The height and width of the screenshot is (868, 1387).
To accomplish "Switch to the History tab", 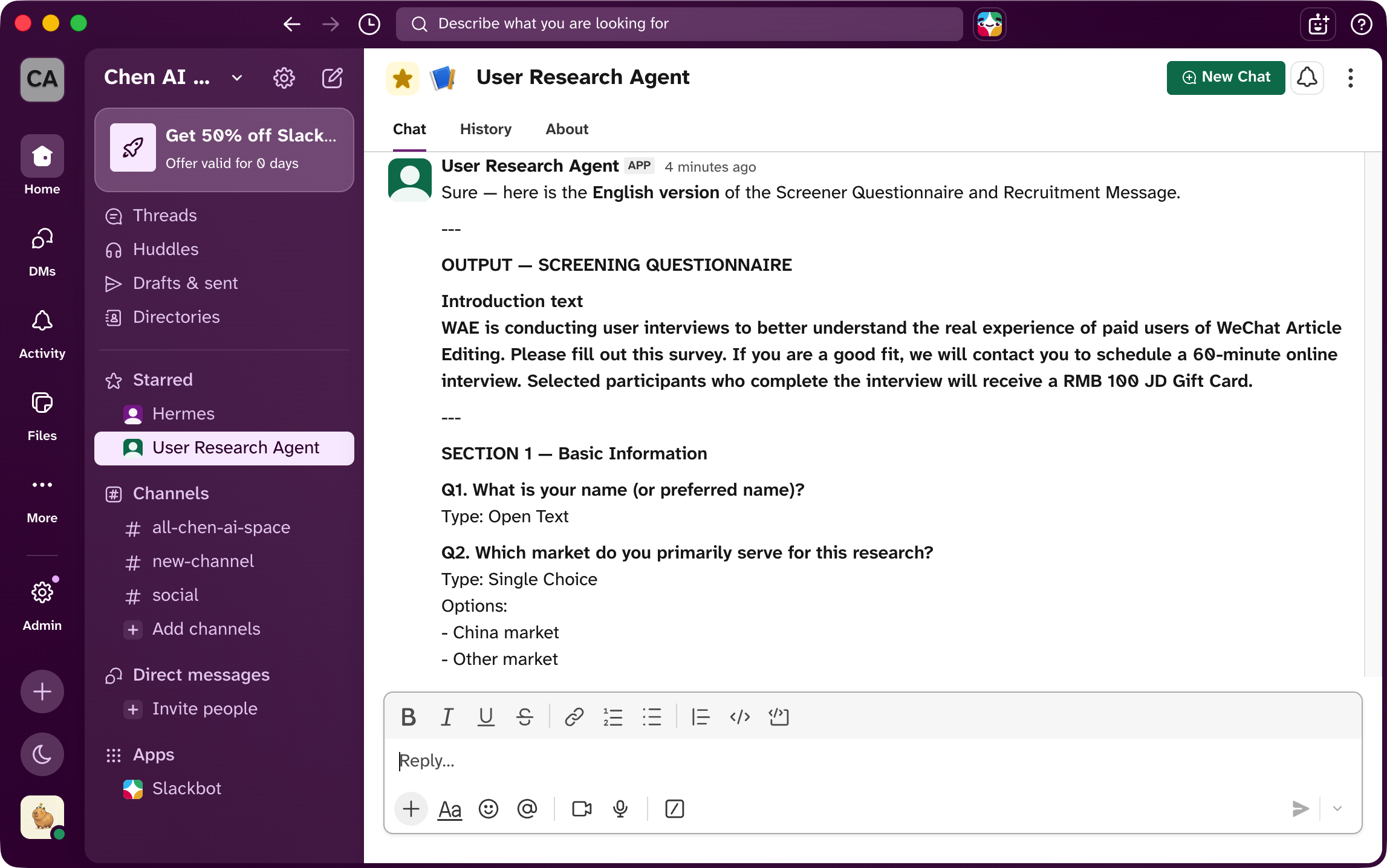I will coord(486,129).
